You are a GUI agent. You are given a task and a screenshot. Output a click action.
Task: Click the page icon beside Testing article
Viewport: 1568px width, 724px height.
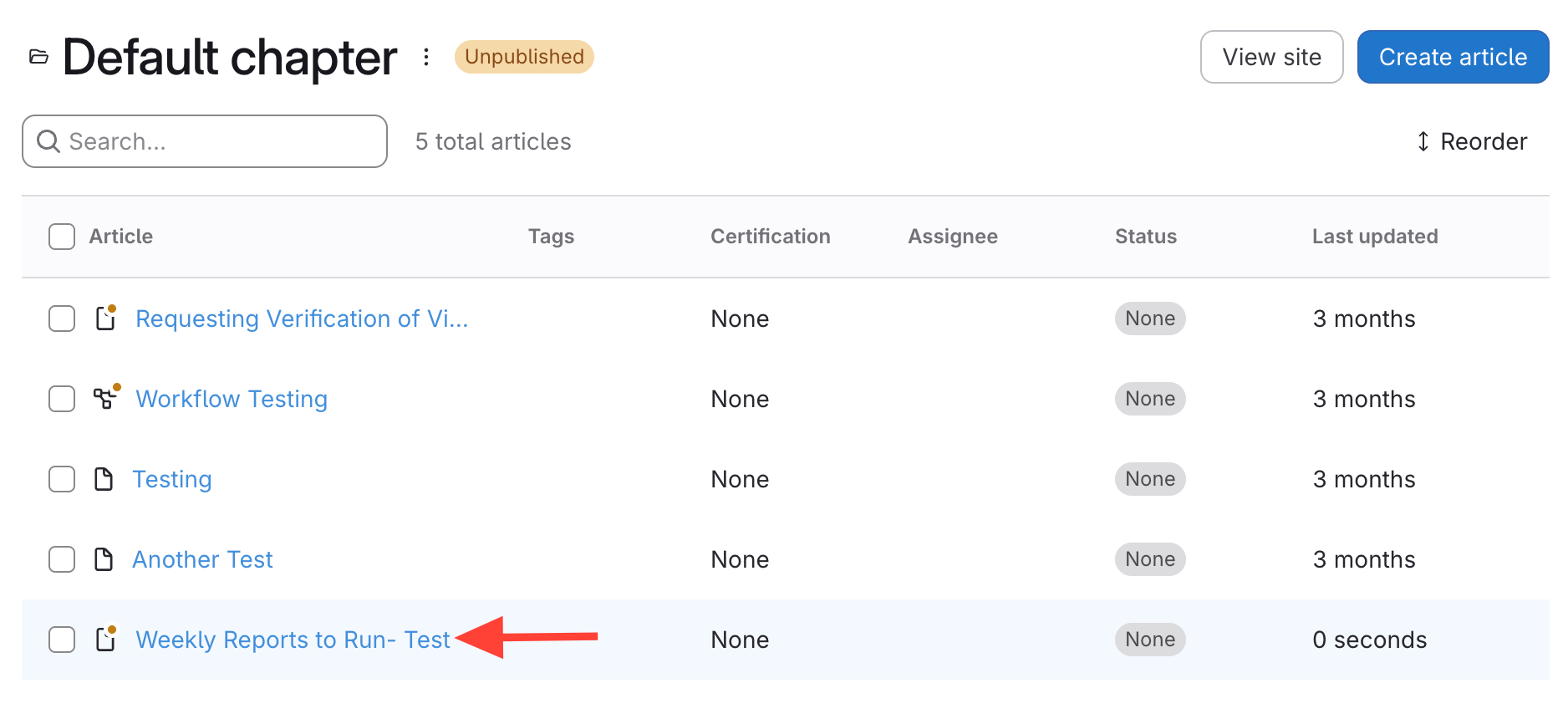point(104,479)
